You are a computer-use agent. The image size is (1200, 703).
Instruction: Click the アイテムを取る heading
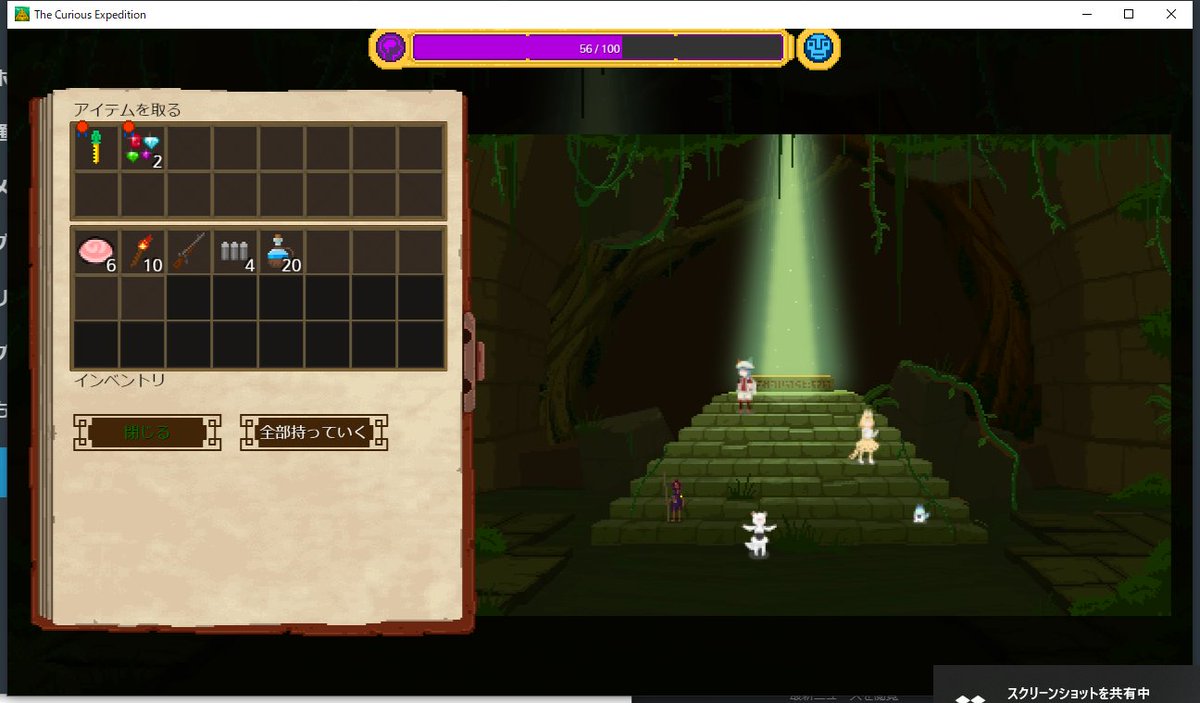(x=127, y=110)
